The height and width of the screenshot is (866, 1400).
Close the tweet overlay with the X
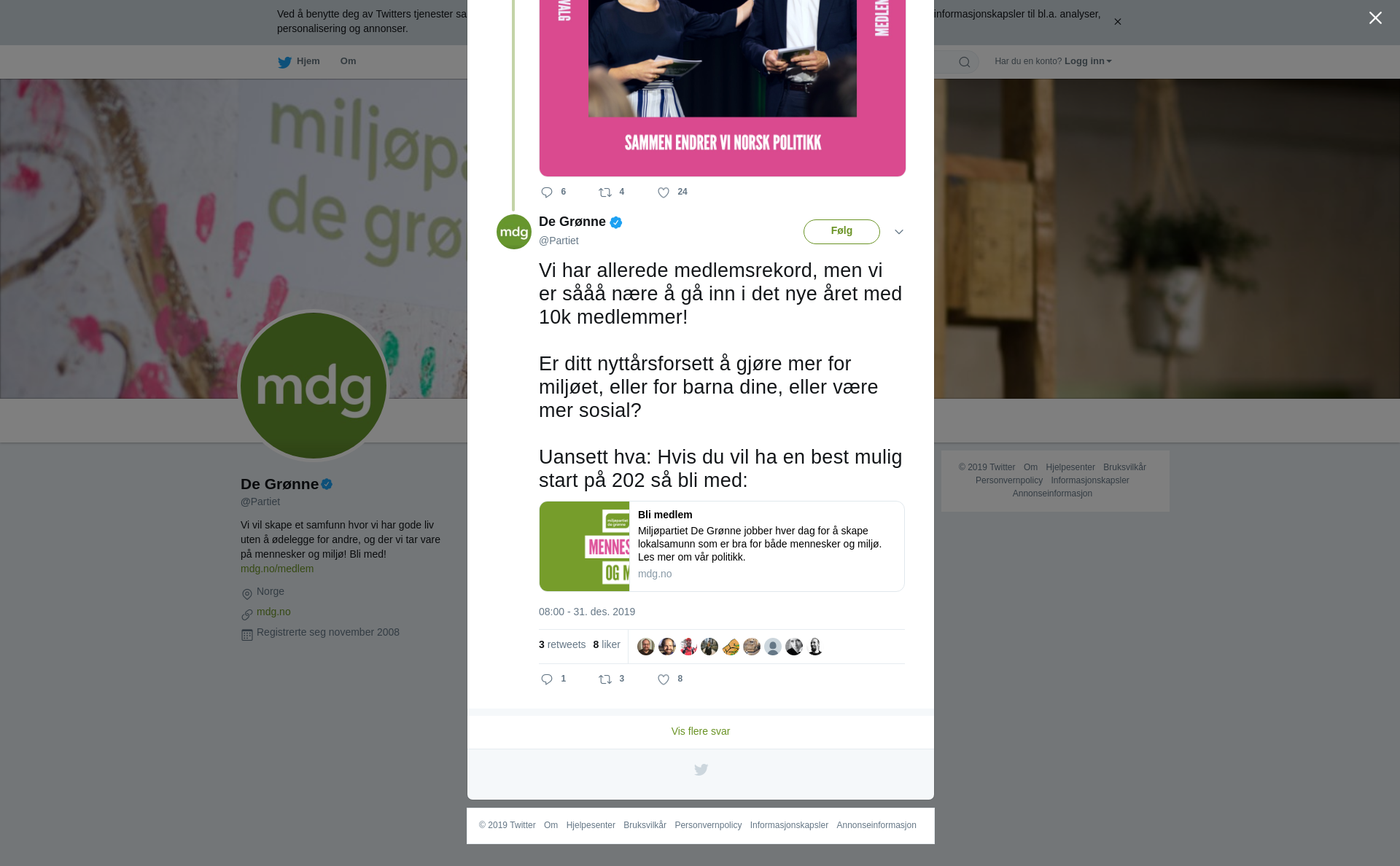coord(1375,17)
